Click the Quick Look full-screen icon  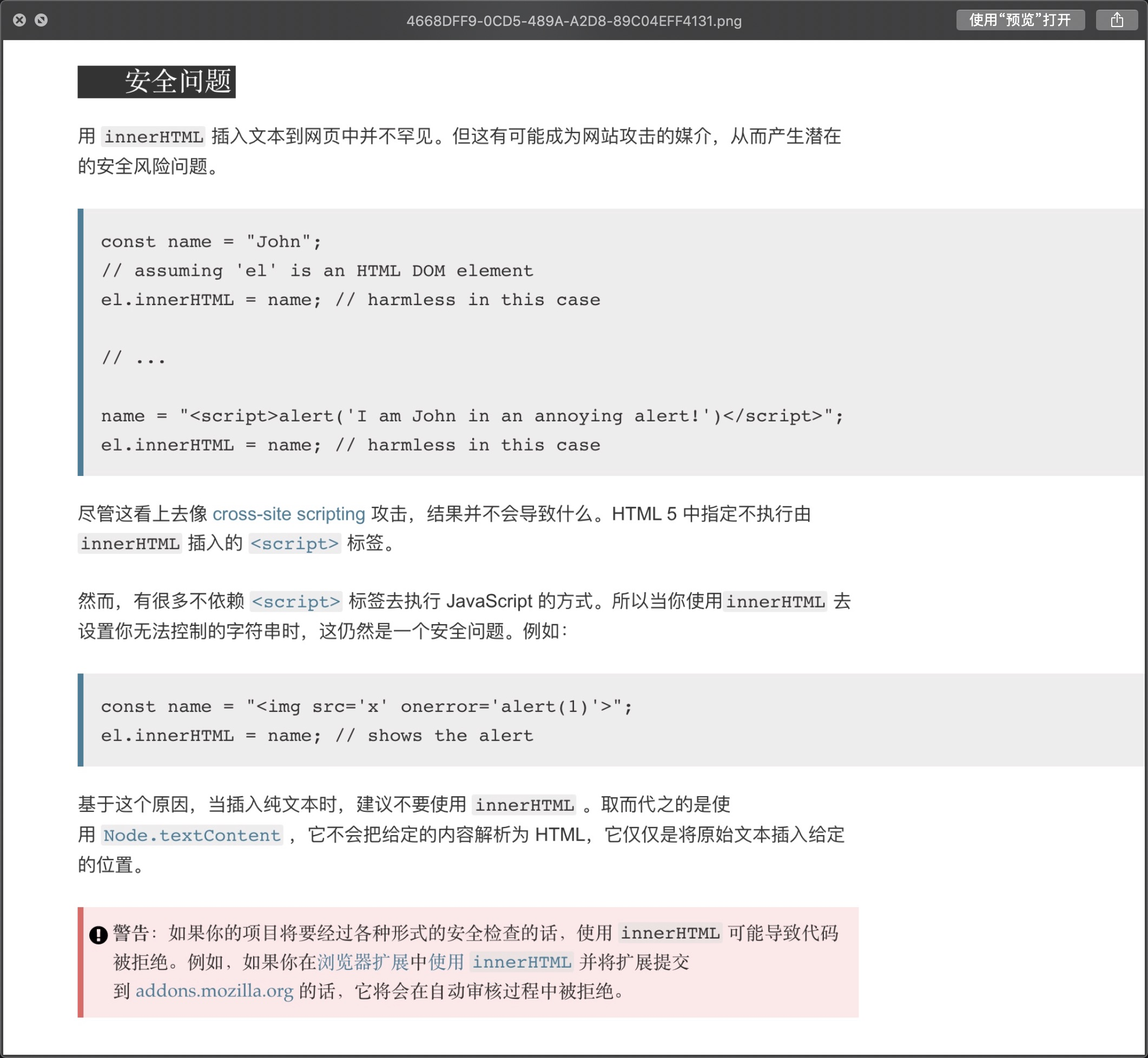click(x=41, y=20)
